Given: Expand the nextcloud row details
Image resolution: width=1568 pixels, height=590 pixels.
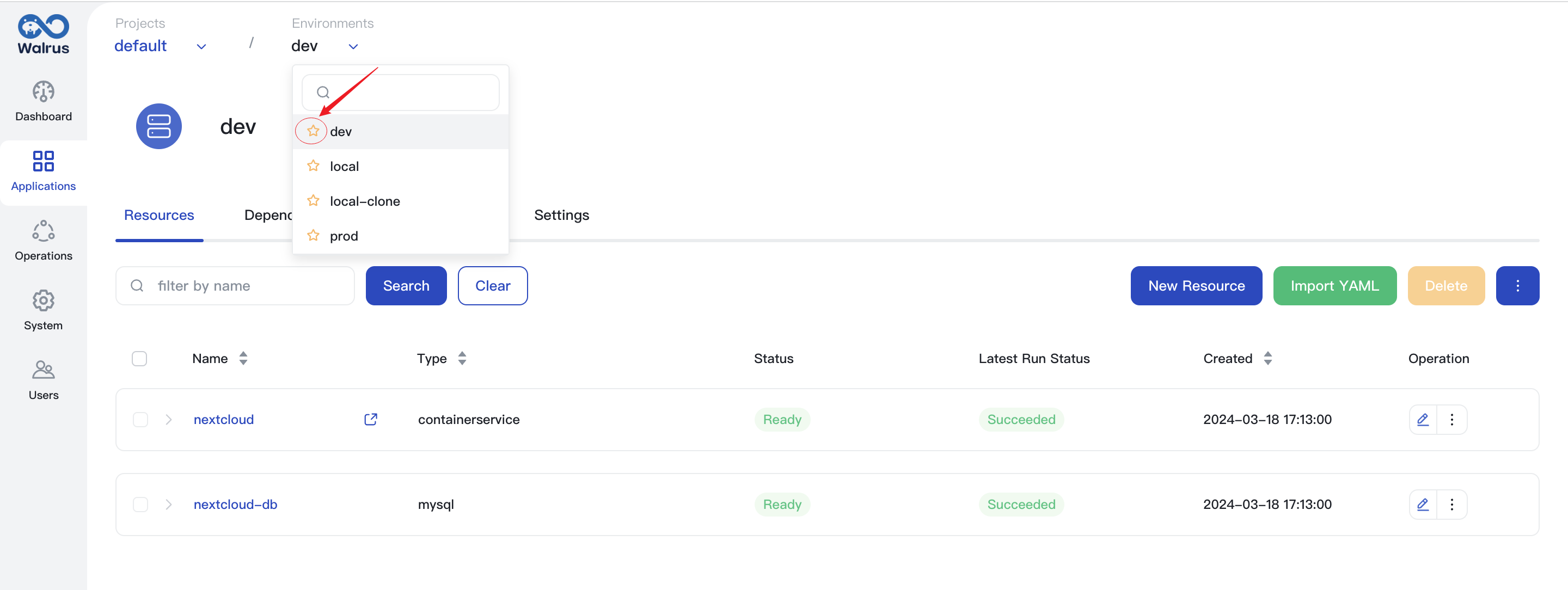Looking at the screenshot, I should click(x=169, y=420).
